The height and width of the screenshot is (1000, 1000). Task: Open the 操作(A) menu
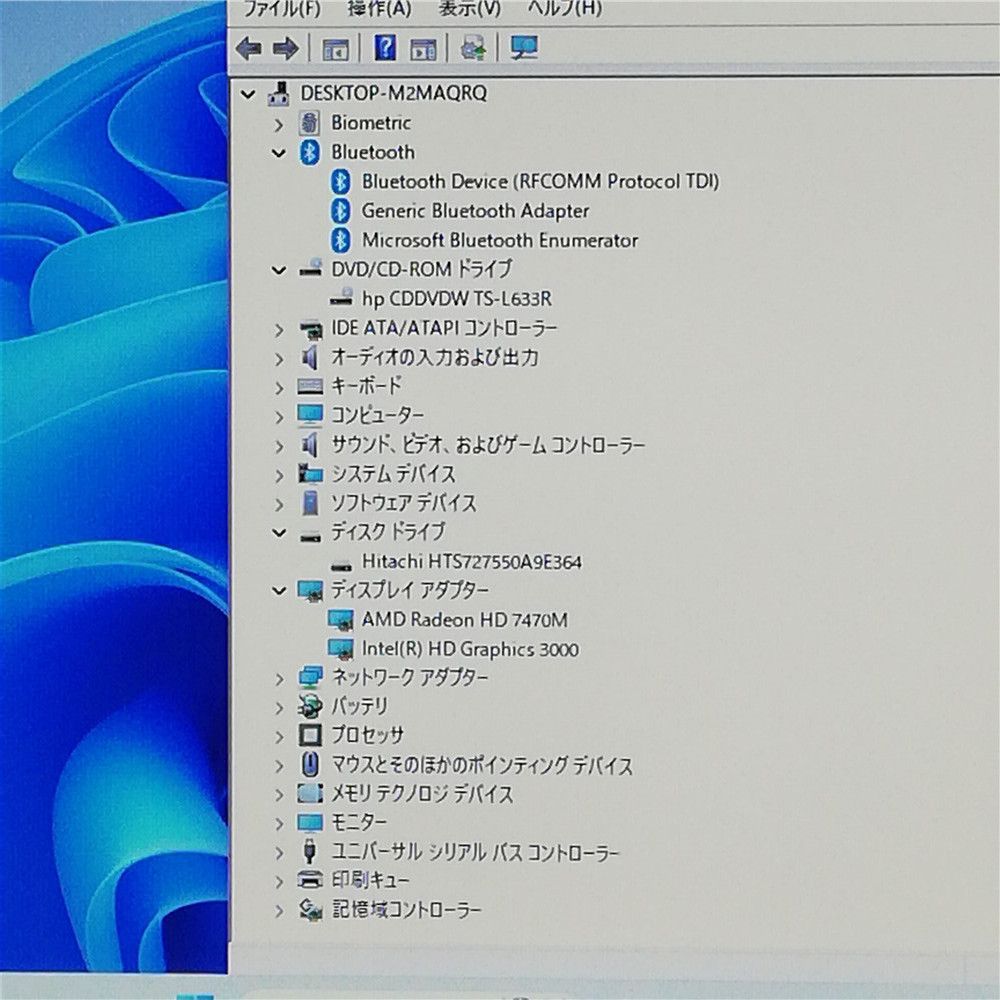tap(379, 9)
